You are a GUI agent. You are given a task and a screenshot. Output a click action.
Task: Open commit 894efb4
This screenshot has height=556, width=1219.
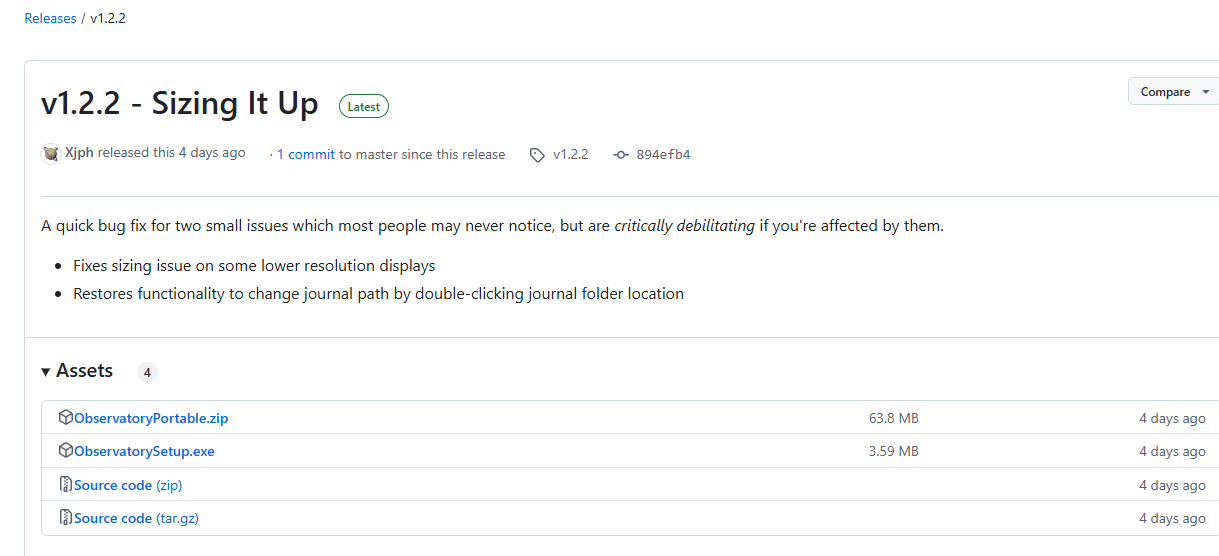click(x=663, y=155)
